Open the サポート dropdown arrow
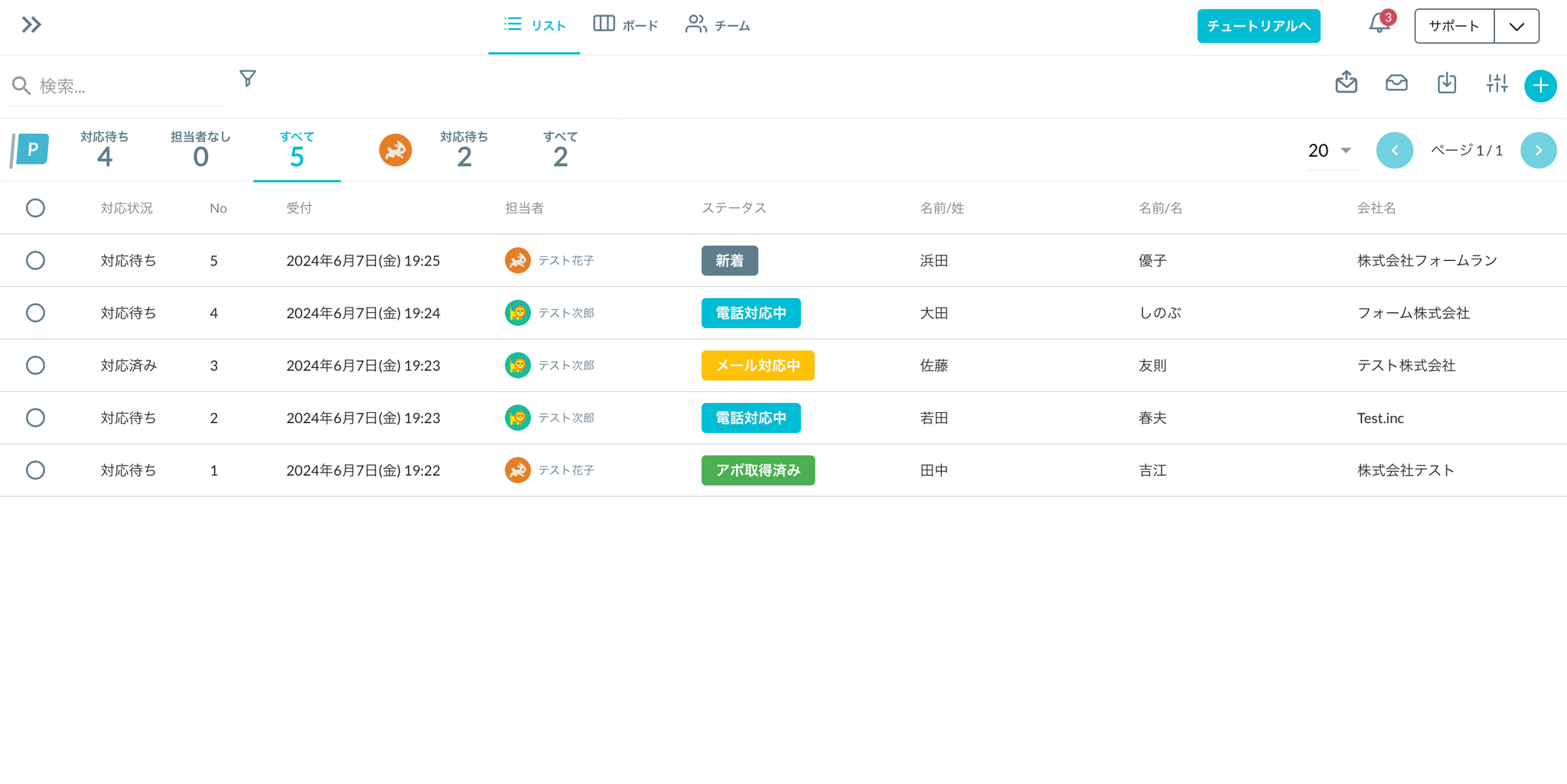The image size is (1567, 784). pos(1517,26)
